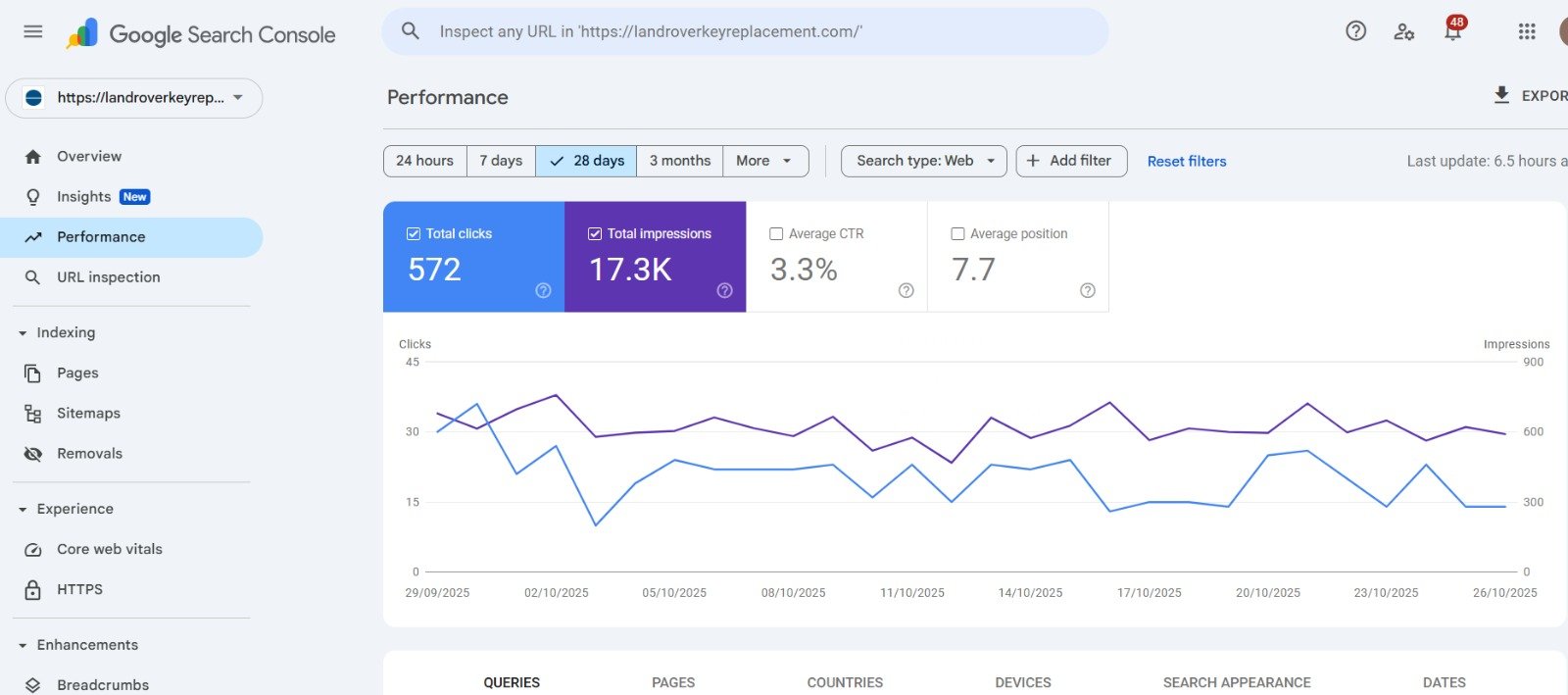Image resolution: width=1568 pixels, height=695 pixels.
Task: Open Search type: Web dropdown
Action: [x=923, y=161]
